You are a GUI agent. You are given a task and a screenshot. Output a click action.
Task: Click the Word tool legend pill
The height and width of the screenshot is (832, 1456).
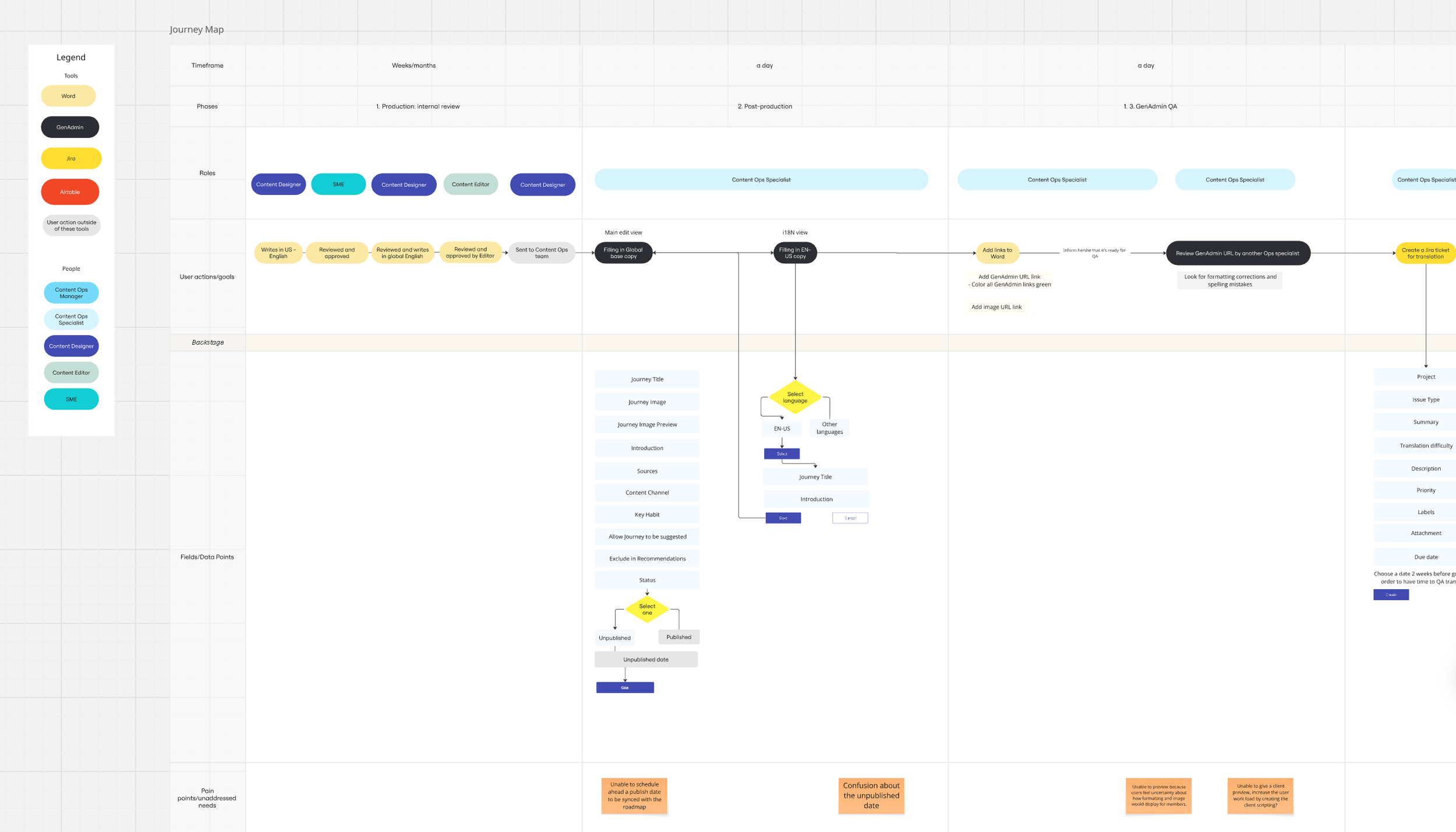point(68,96)
